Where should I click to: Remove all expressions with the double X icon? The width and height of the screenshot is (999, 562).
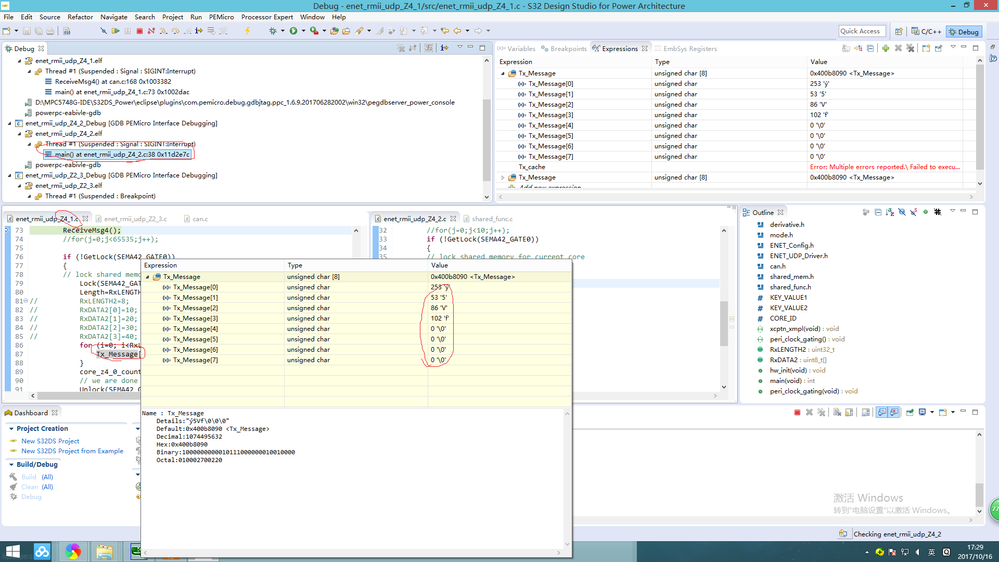click(x=910, y=48)
